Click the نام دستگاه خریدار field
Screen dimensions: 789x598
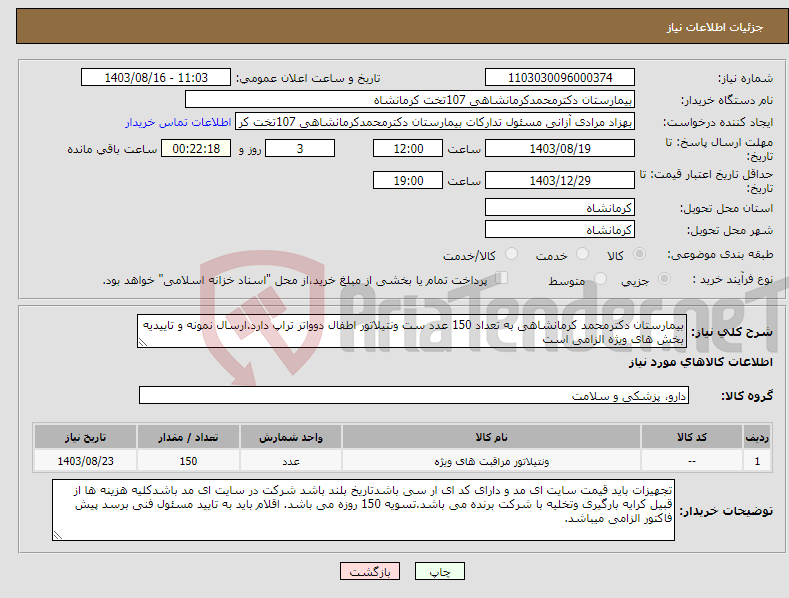click(x=410, y=100)
